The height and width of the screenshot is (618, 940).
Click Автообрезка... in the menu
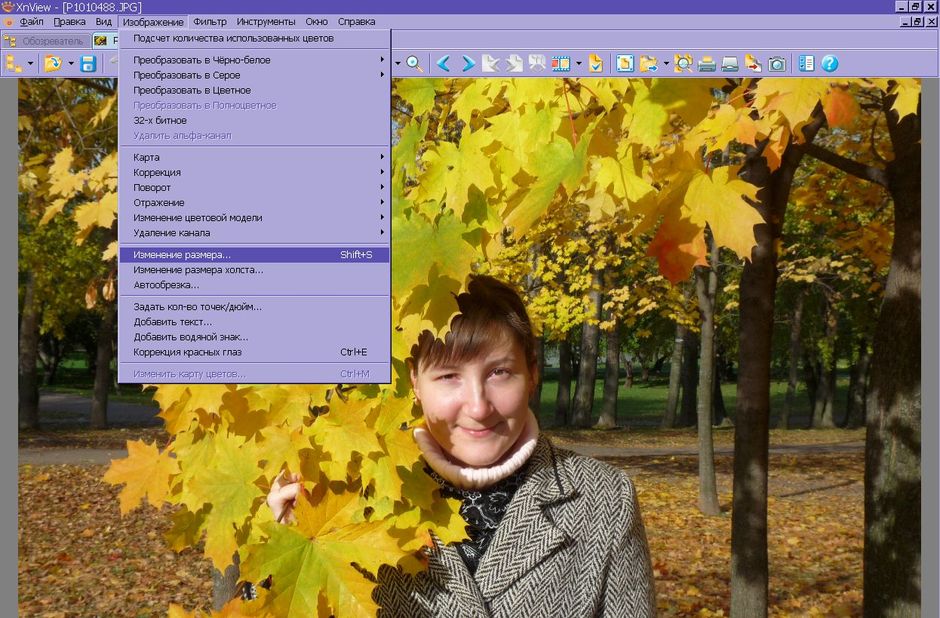pyautogui.click(x=166, y=285)
